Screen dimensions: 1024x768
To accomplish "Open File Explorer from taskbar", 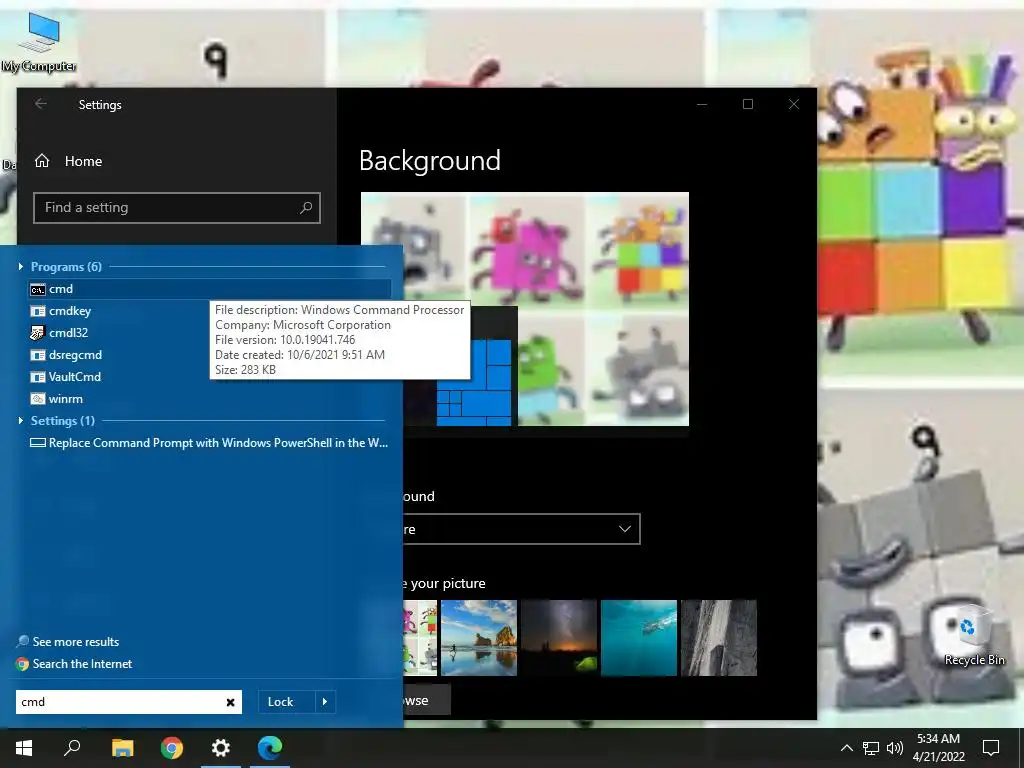I will (x=122, y=748).
